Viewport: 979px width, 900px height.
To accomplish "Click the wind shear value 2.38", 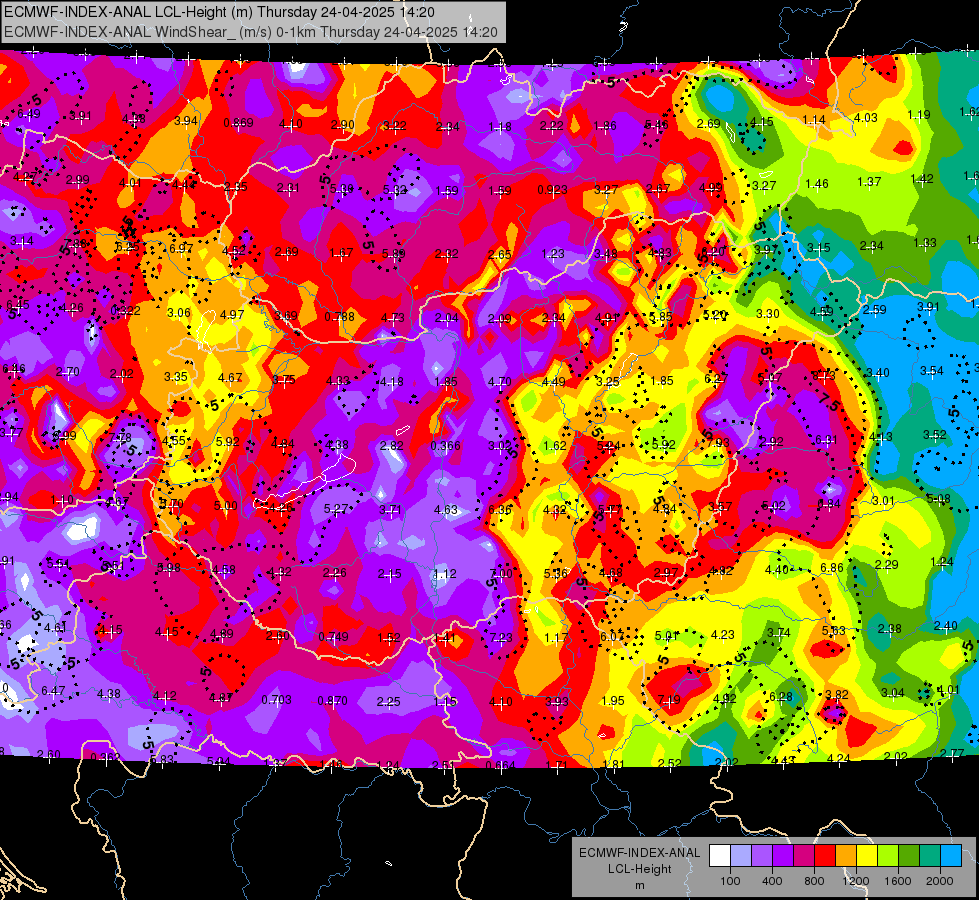I will coord(889,628).
